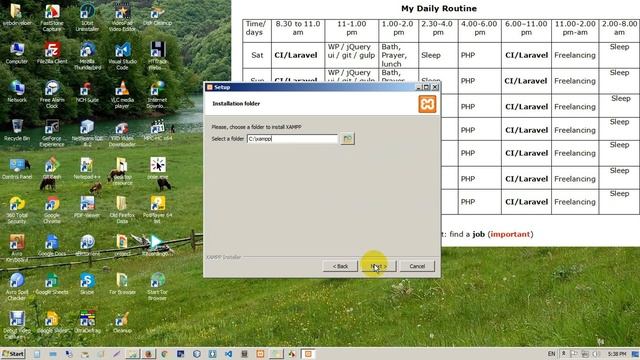Open Avro Spell Checker shortcut

click(x=17, y=286)
